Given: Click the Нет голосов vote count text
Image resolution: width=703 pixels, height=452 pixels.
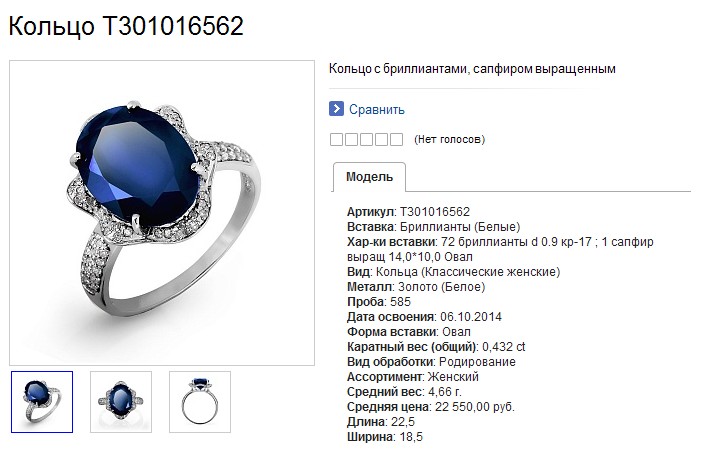Looking at the screenshot, I should (x=449, y=139).
